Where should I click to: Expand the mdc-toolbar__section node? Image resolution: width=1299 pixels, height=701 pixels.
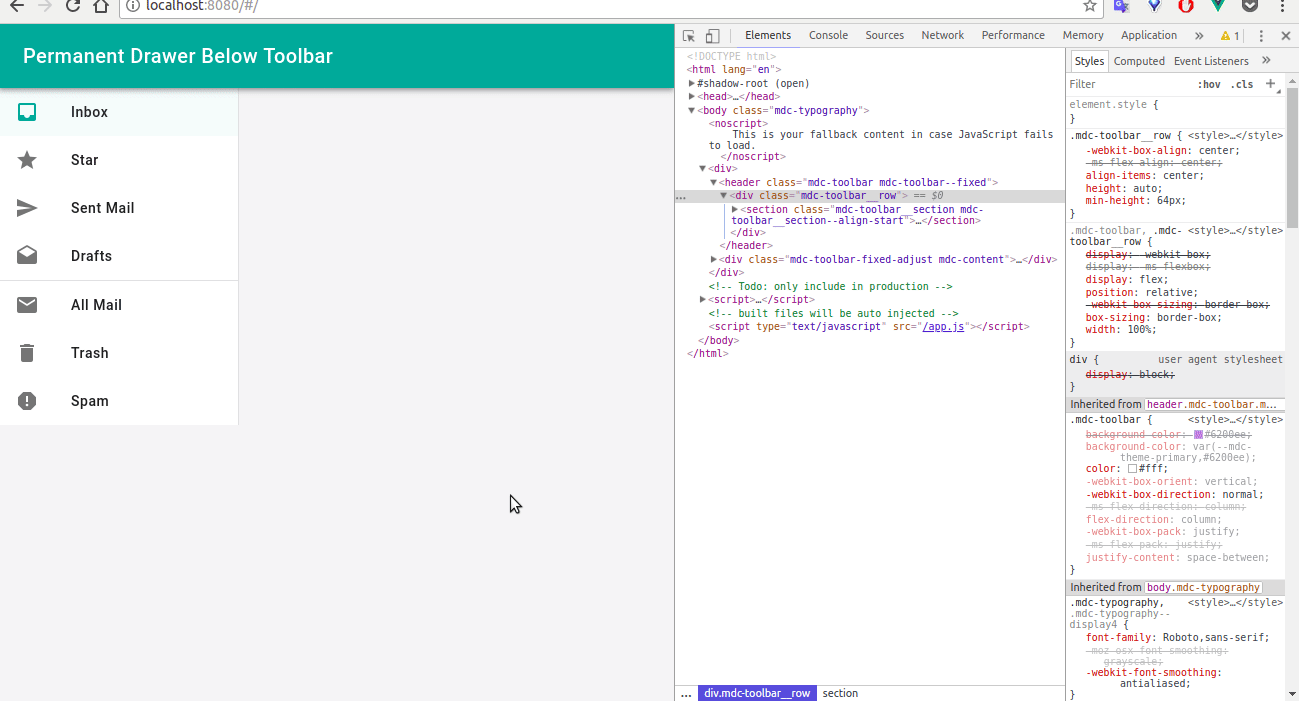[735, 210]
